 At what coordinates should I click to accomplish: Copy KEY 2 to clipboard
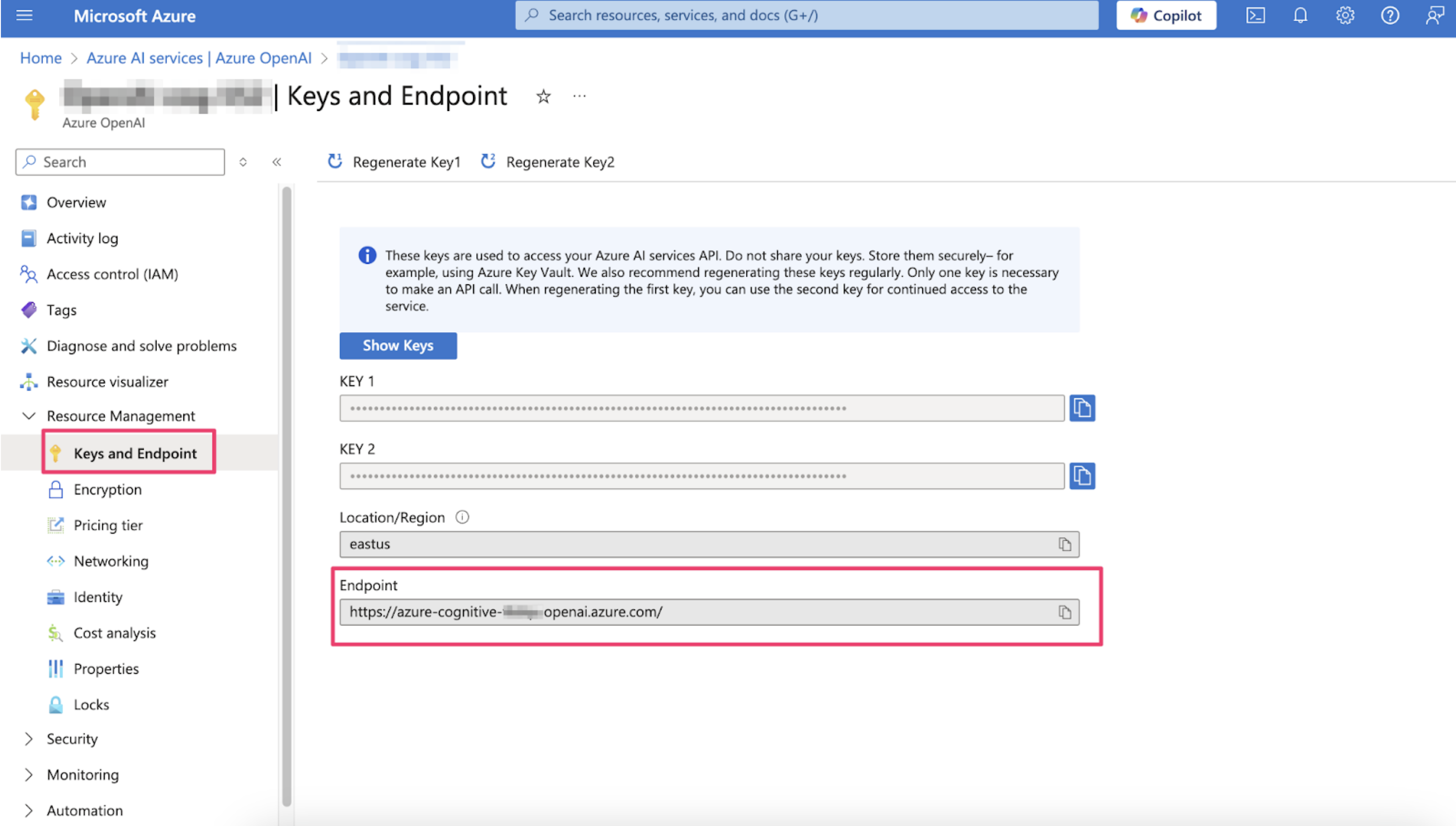tap(1082, 475)
